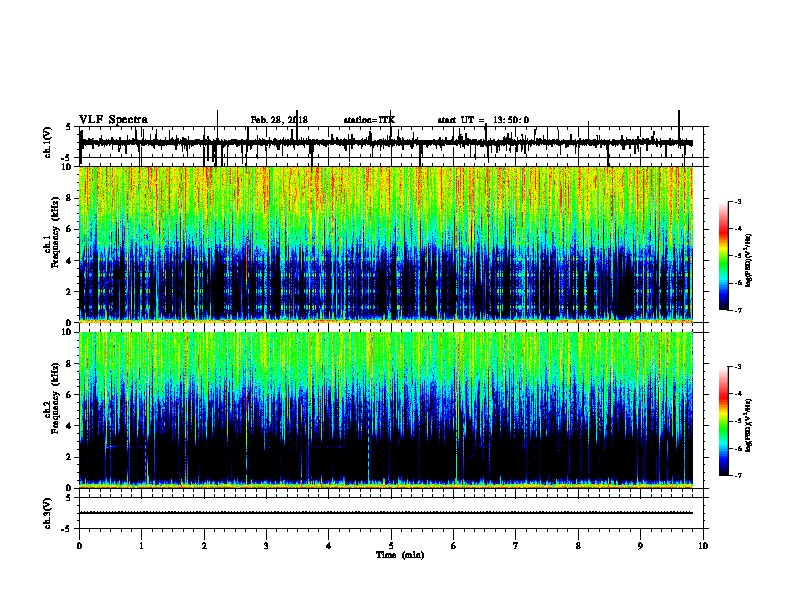792x612 pixels.
Task: Click the "station=ITK" header label
Action: pos(369,120)
